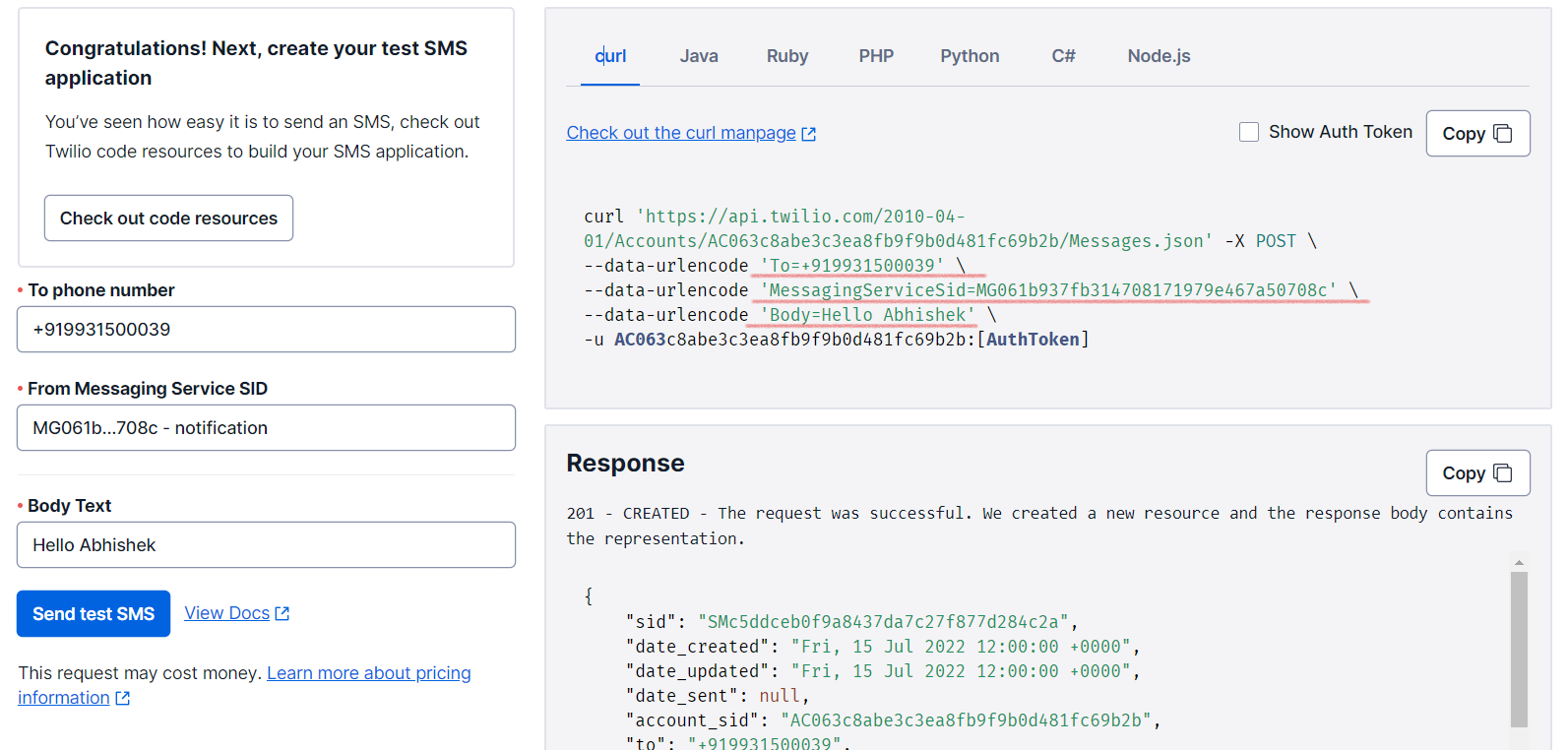Copy the Response JSON
The width and height of the screenshot is (1568, 750).
coord(1477,473)
